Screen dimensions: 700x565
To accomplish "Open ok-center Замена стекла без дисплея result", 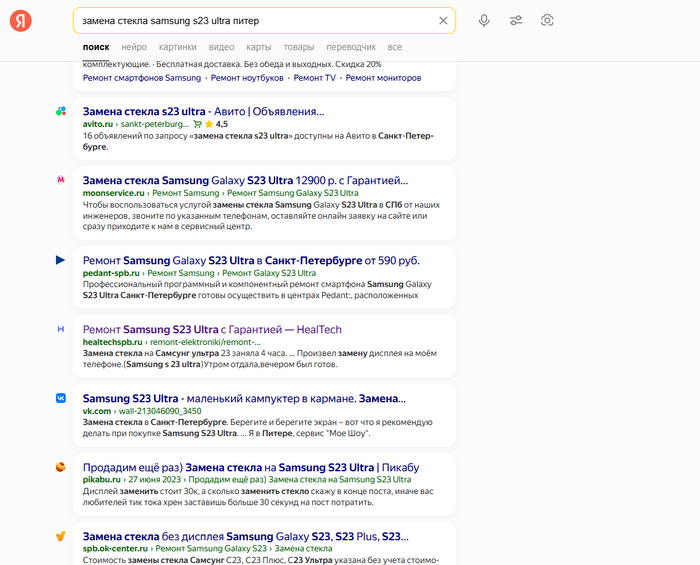I will [246, 536].
